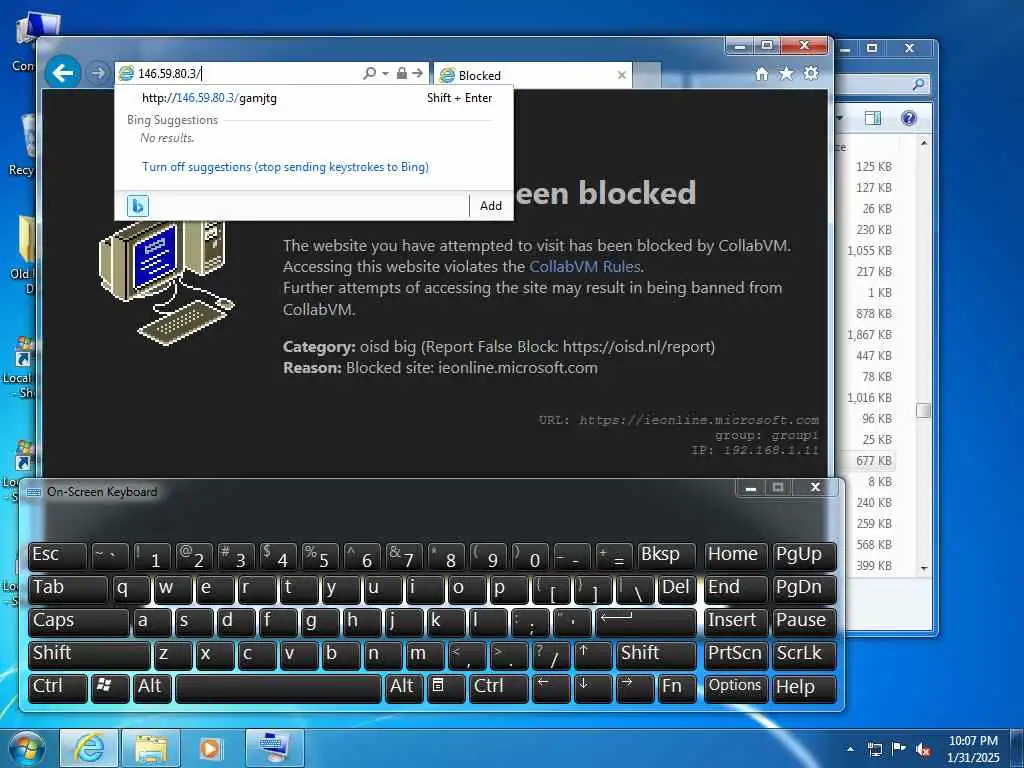This screenshot has height=768, width=1024.
Task: Click the Windows logo key on keyboard
Action: [110, 688]
